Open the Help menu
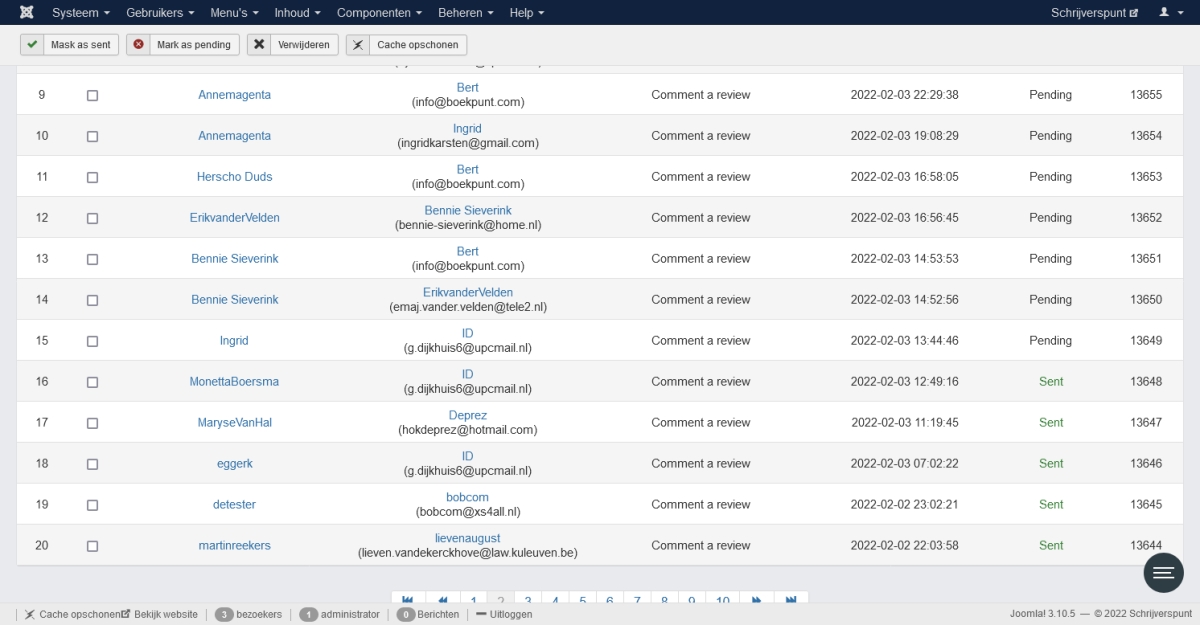 pos(526,12)
